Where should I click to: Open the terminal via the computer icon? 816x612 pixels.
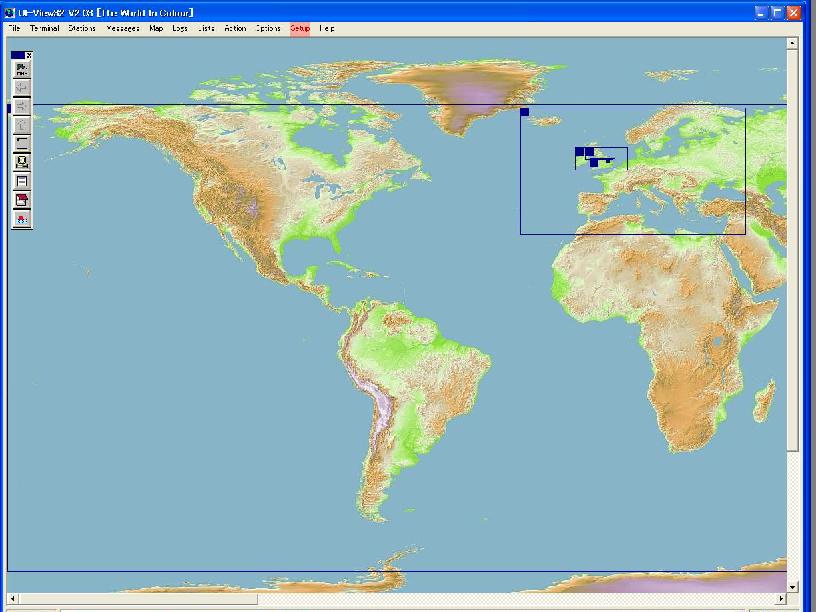tap(22, 162)
